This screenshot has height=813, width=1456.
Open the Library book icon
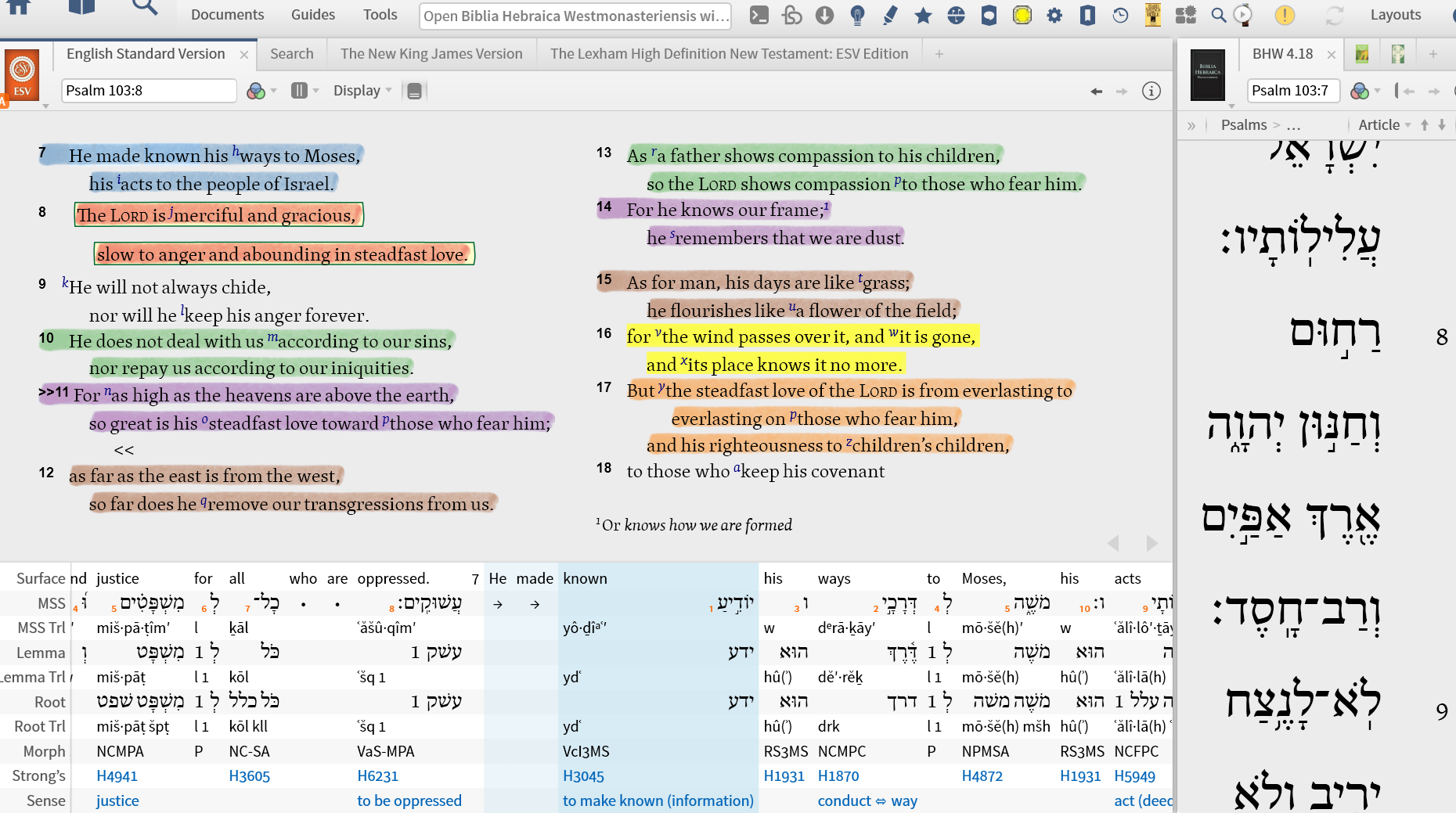point(81,8)
